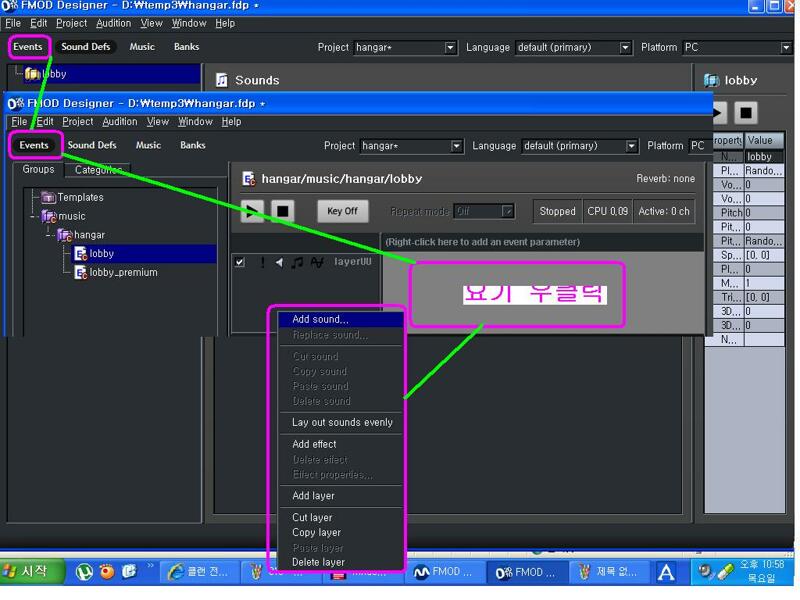Open the Music tab in back window

[x=142, y=47]
